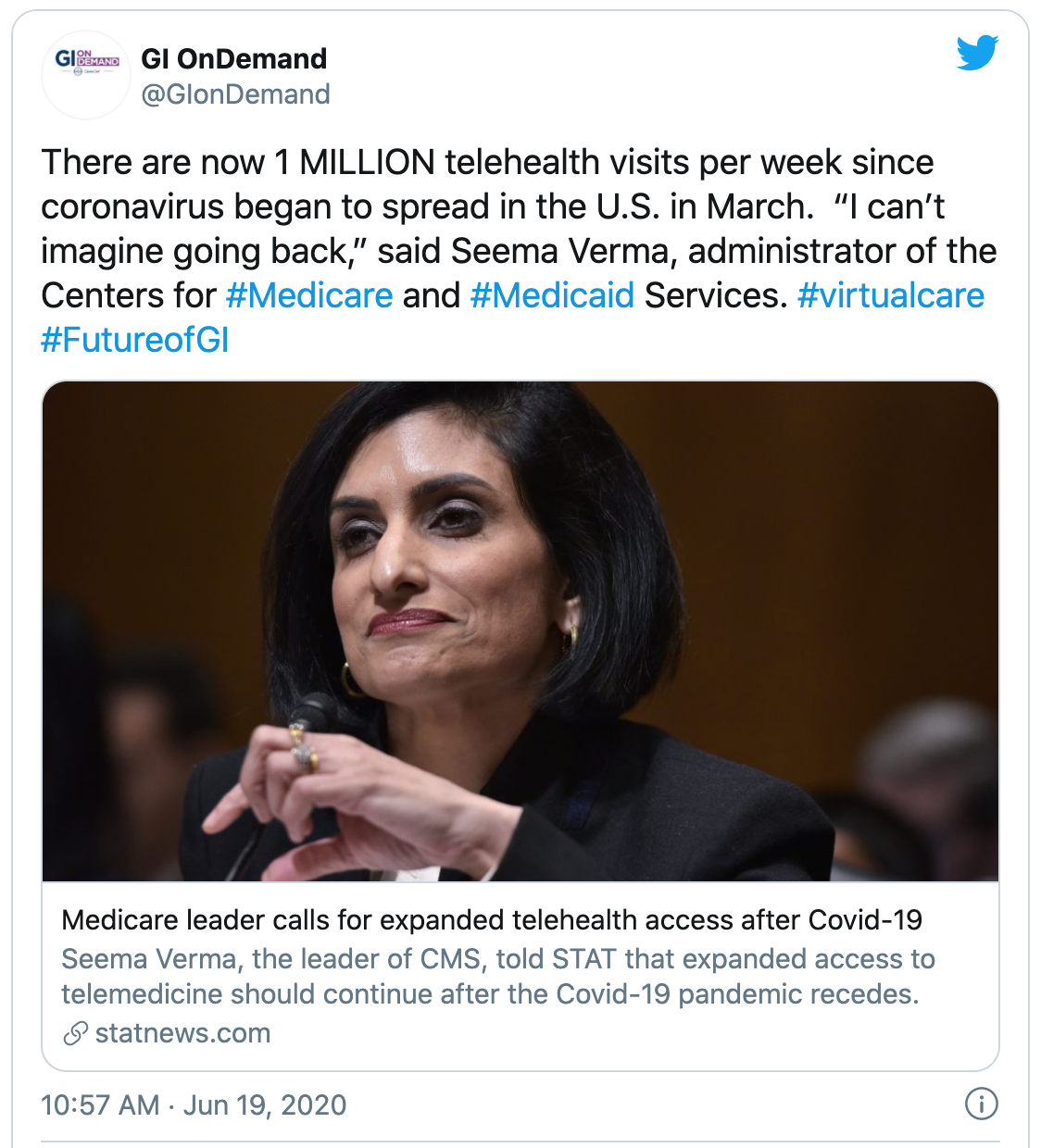Click the Twitter bird logo
The image size is (1041, 1148).
[x=977, y=53]
